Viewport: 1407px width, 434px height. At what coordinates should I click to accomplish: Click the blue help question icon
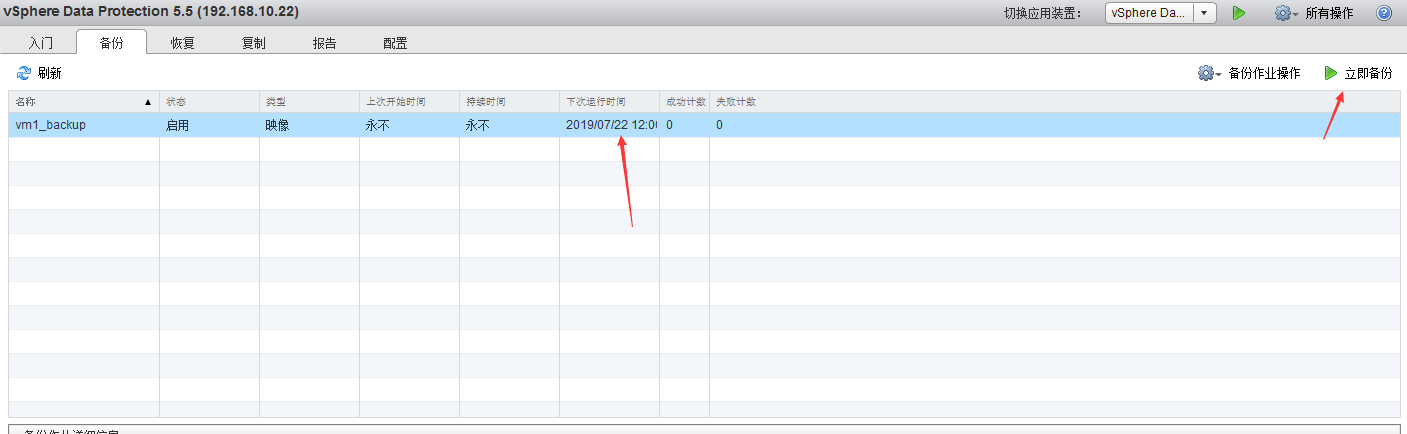tap(1384, 13)
